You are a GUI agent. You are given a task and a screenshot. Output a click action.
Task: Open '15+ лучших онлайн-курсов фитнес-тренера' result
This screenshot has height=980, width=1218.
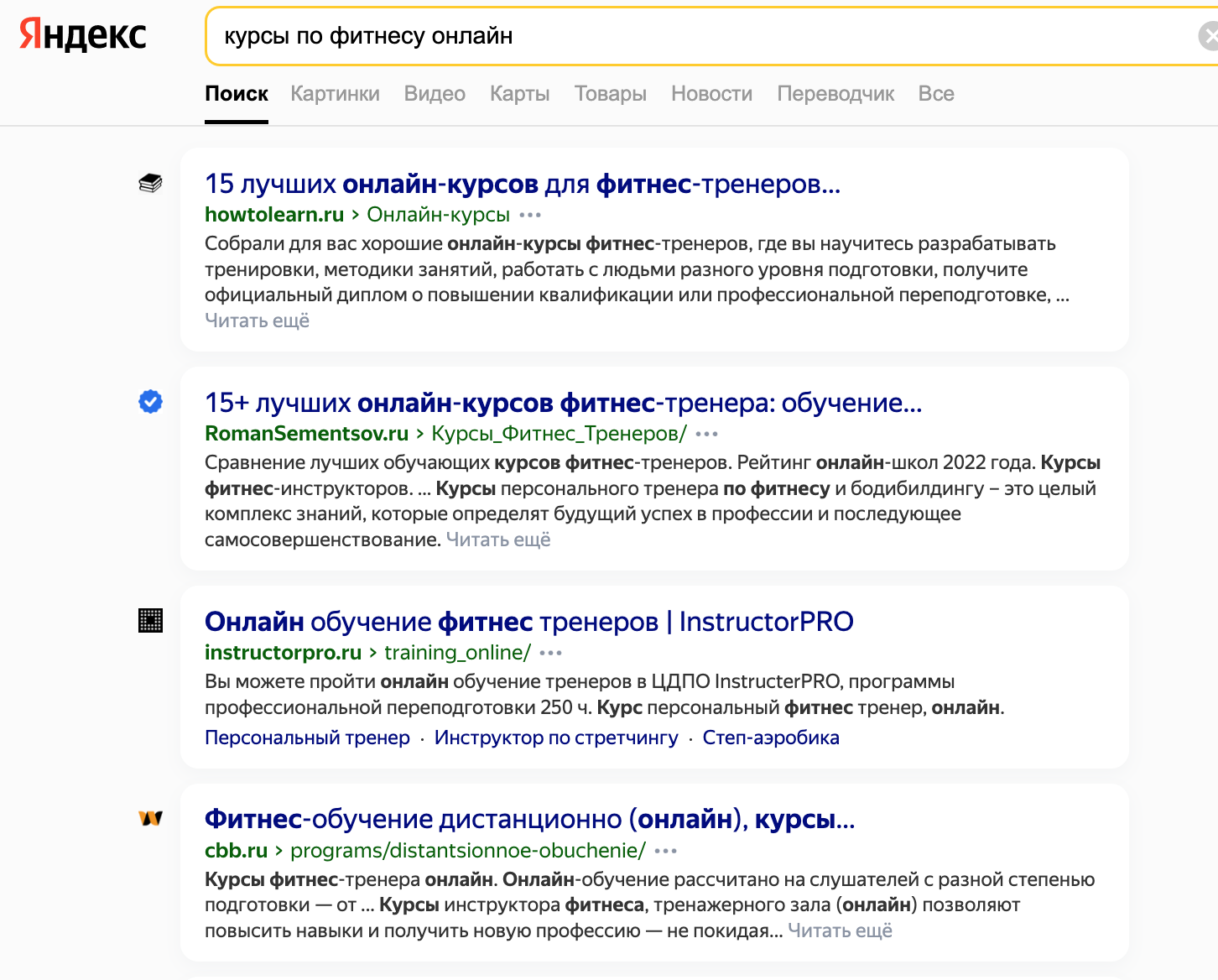(x=563, y=403)
